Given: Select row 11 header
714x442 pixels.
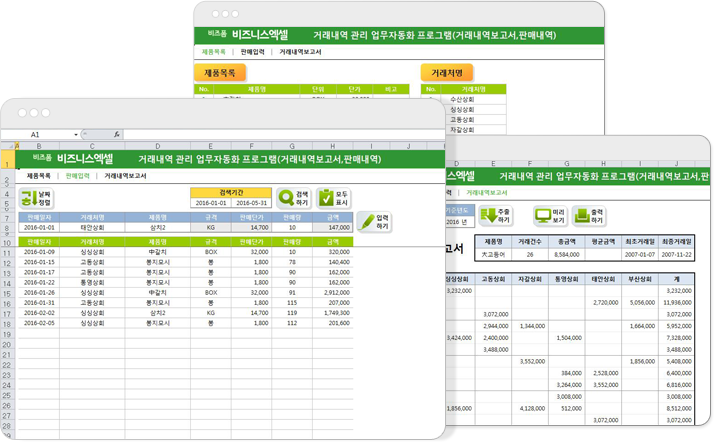Looking at the screenshot, I should [7, 253].
